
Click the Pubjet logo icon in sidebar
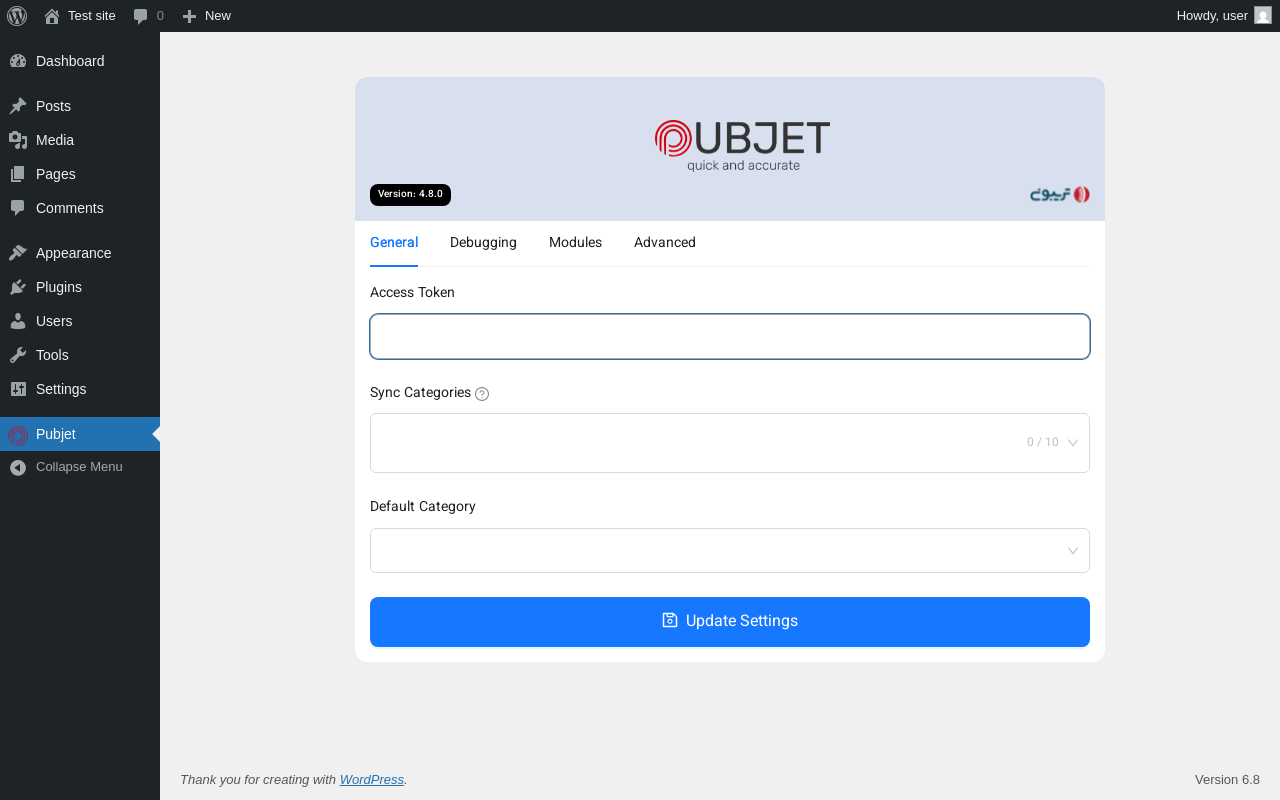tap(18, 435)
